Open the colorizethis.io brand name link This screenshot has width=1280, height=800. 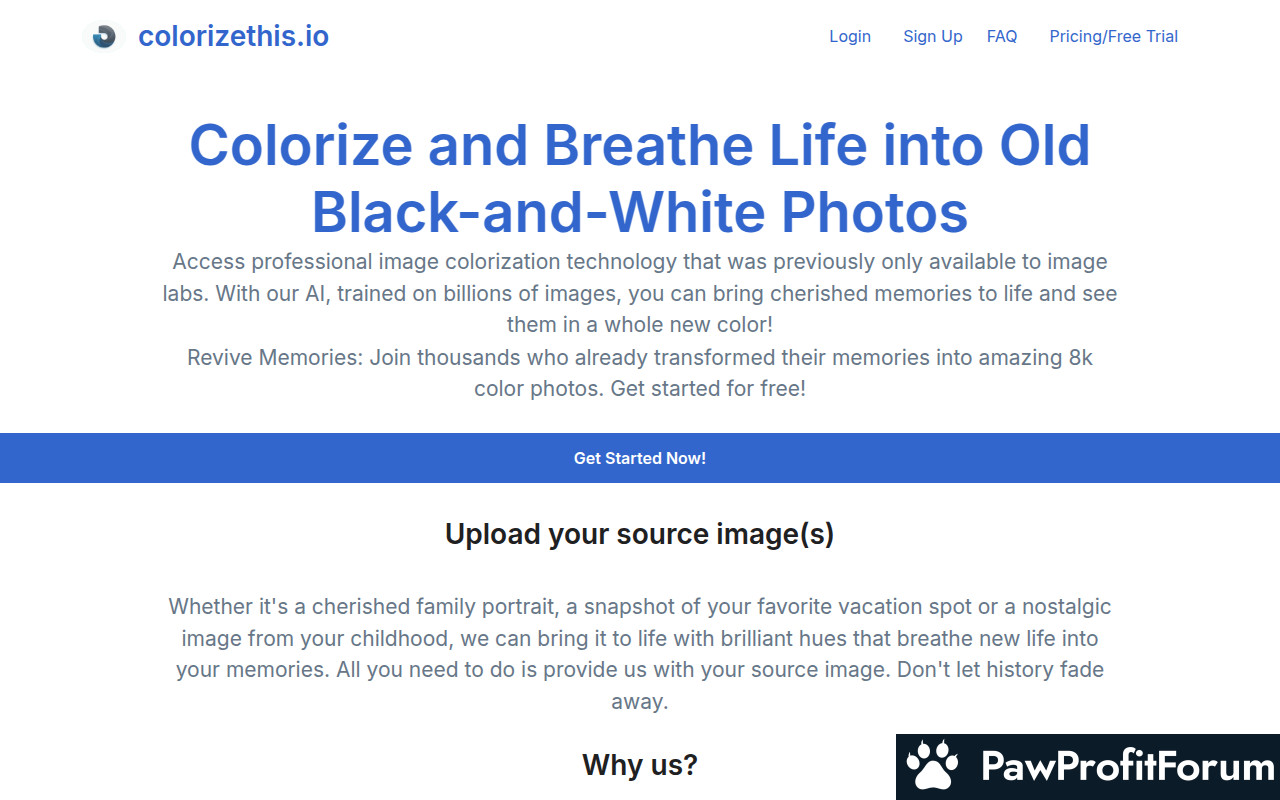pos(233,37)
